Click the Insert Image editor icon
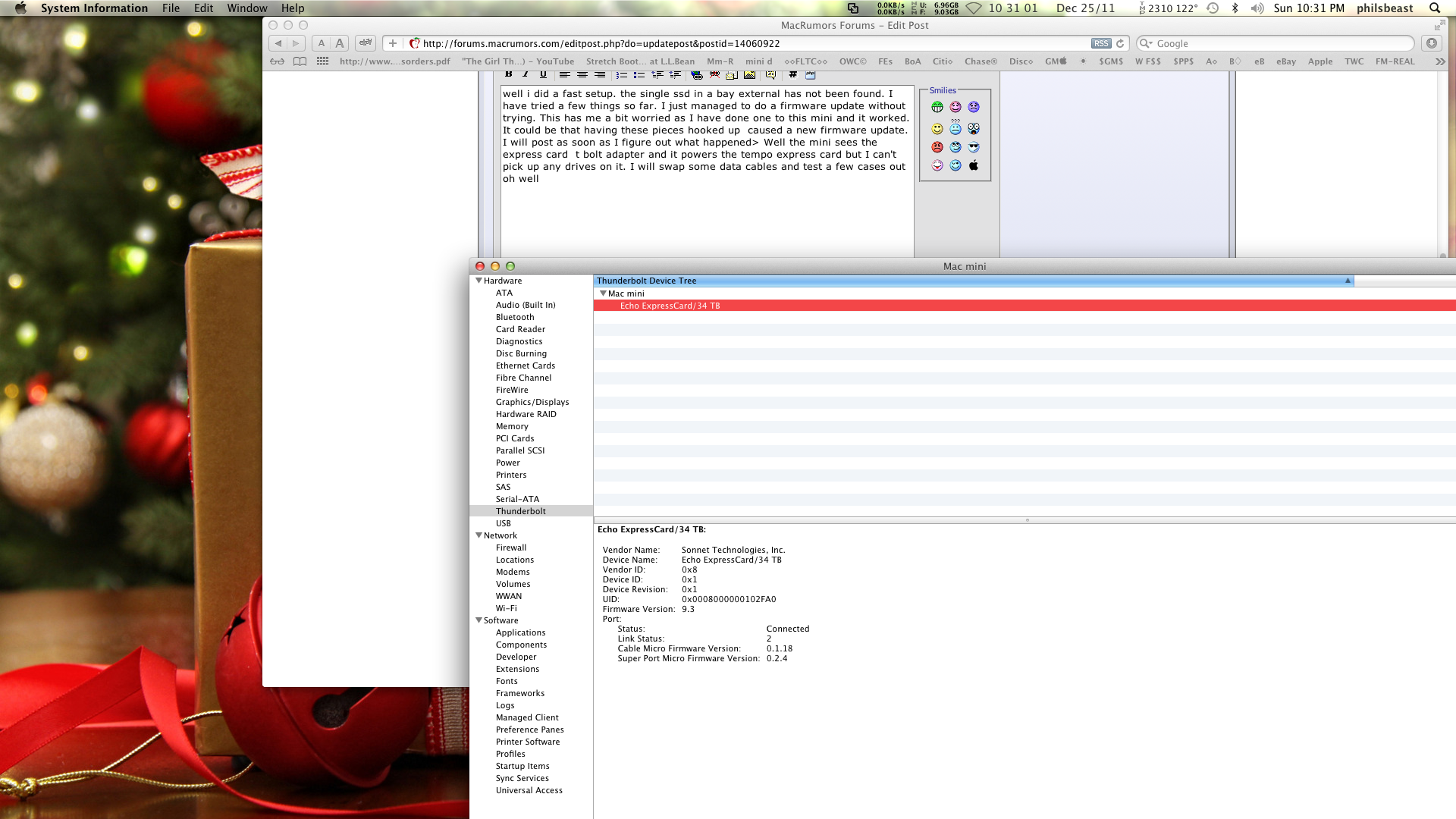Viewport: 1456px width, 819px height. (749, 74)
